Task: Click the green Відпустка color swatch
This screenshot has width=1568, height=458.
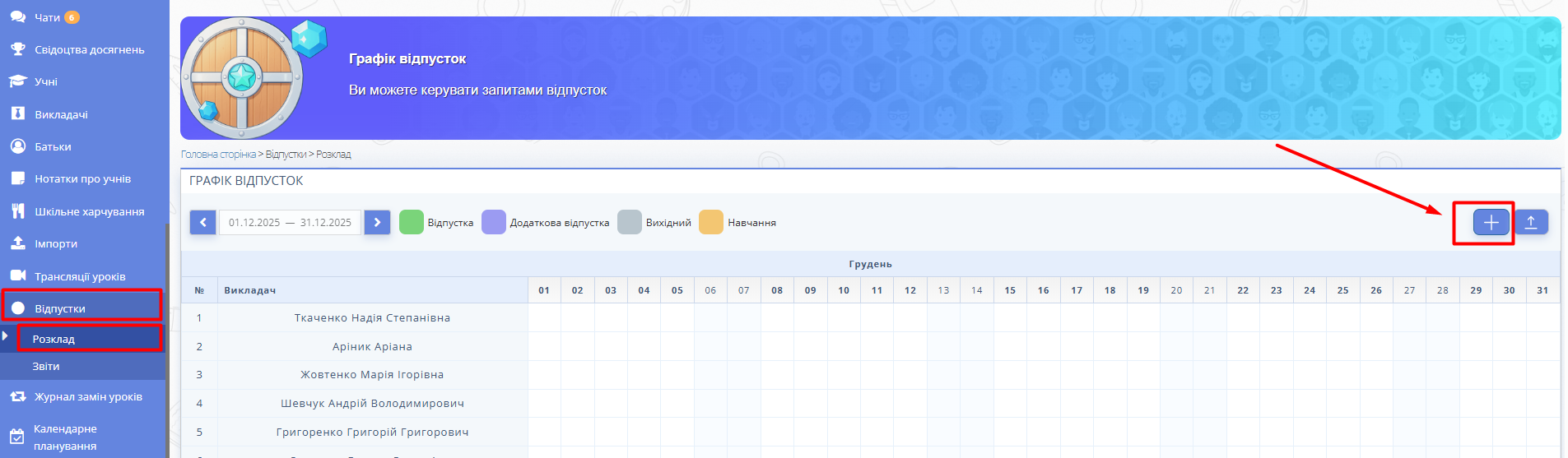Action: tap(411, 223)
